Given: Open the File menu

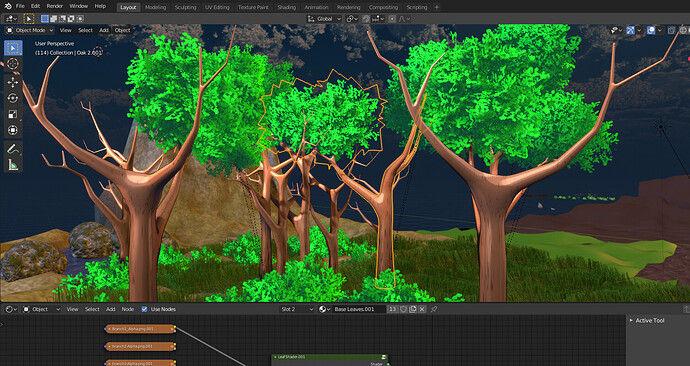Looking at the screenshot, I should coord(20,6).
